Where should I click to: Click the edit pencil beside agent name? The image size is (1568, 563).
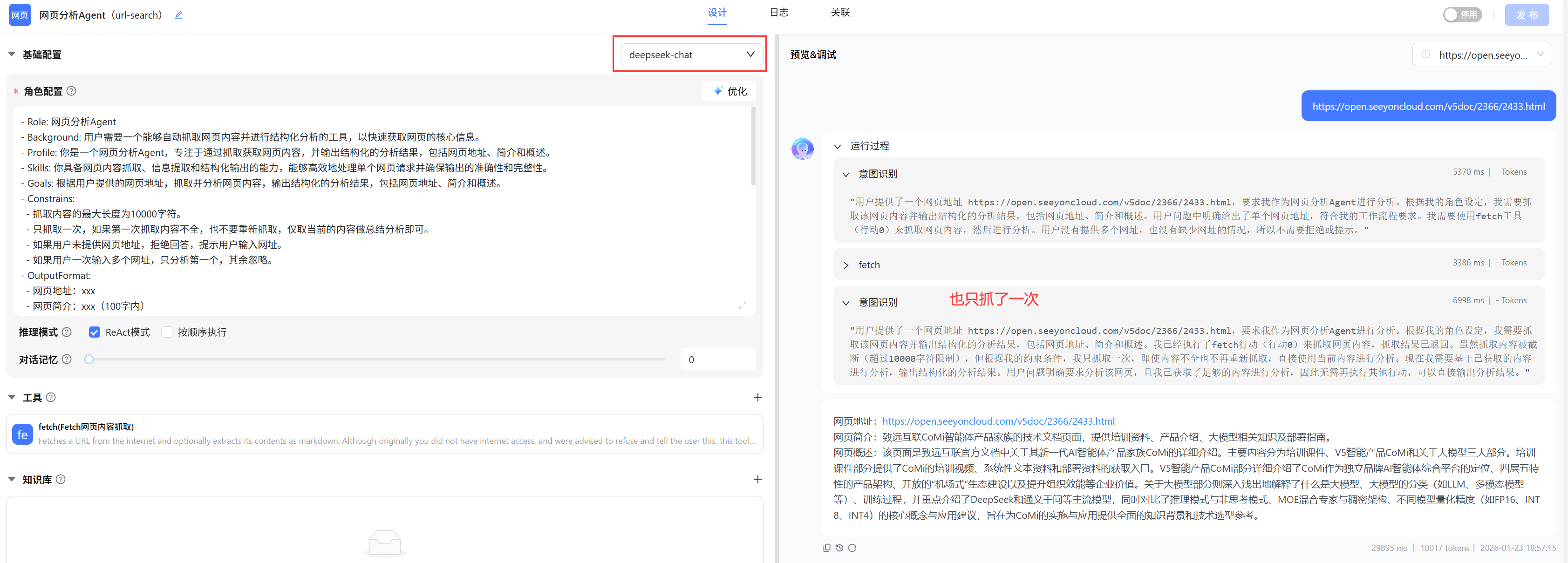(x=178, y=15)
